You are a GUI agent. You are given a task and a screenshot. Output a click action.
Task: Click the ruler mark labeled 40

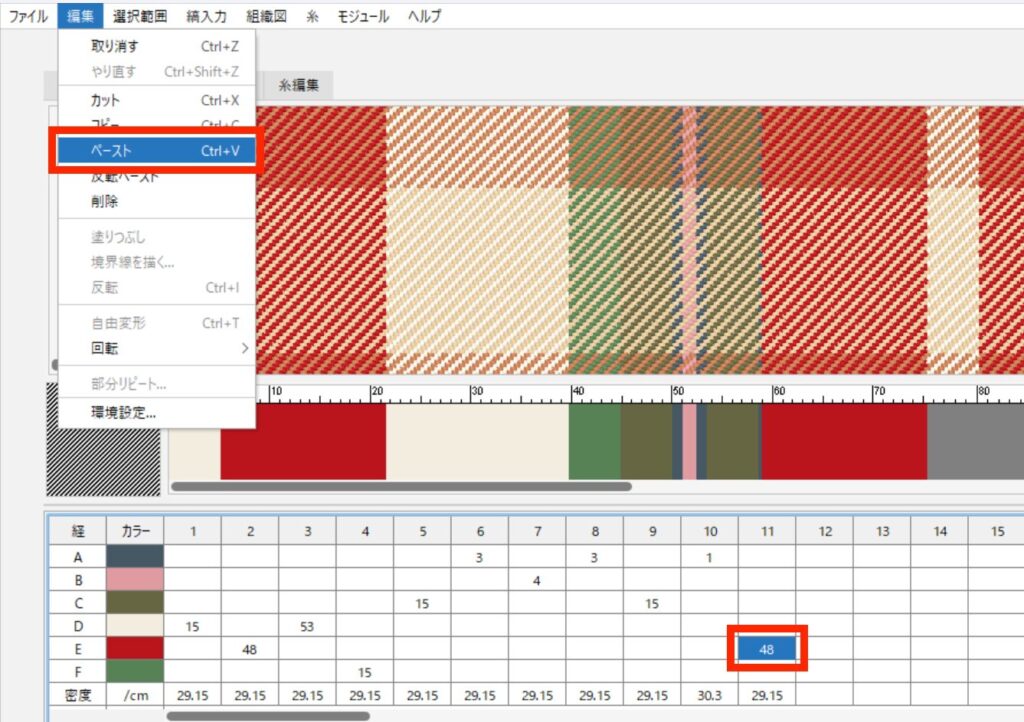coord(578,391)
